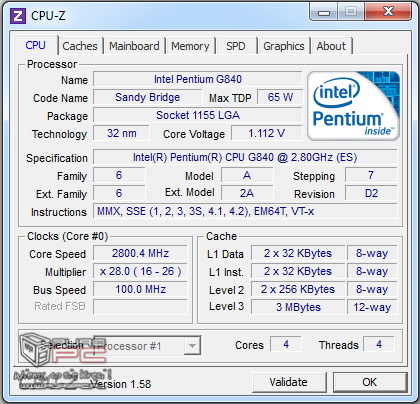
Task: Click the Stepping value 7
Action: (371, 175)
